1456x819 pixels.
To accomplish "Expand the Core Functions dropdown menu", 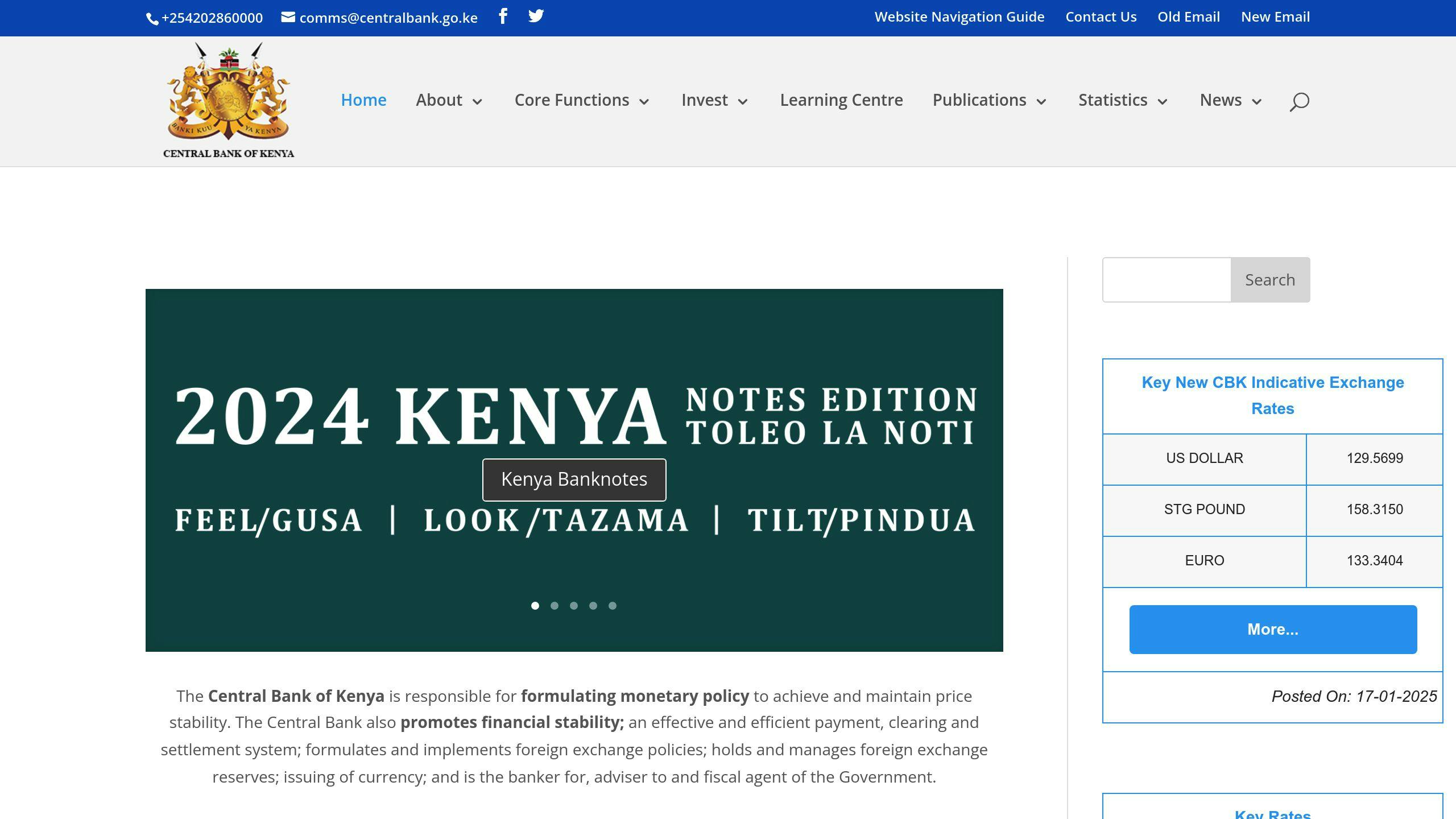I will point(572,100).
